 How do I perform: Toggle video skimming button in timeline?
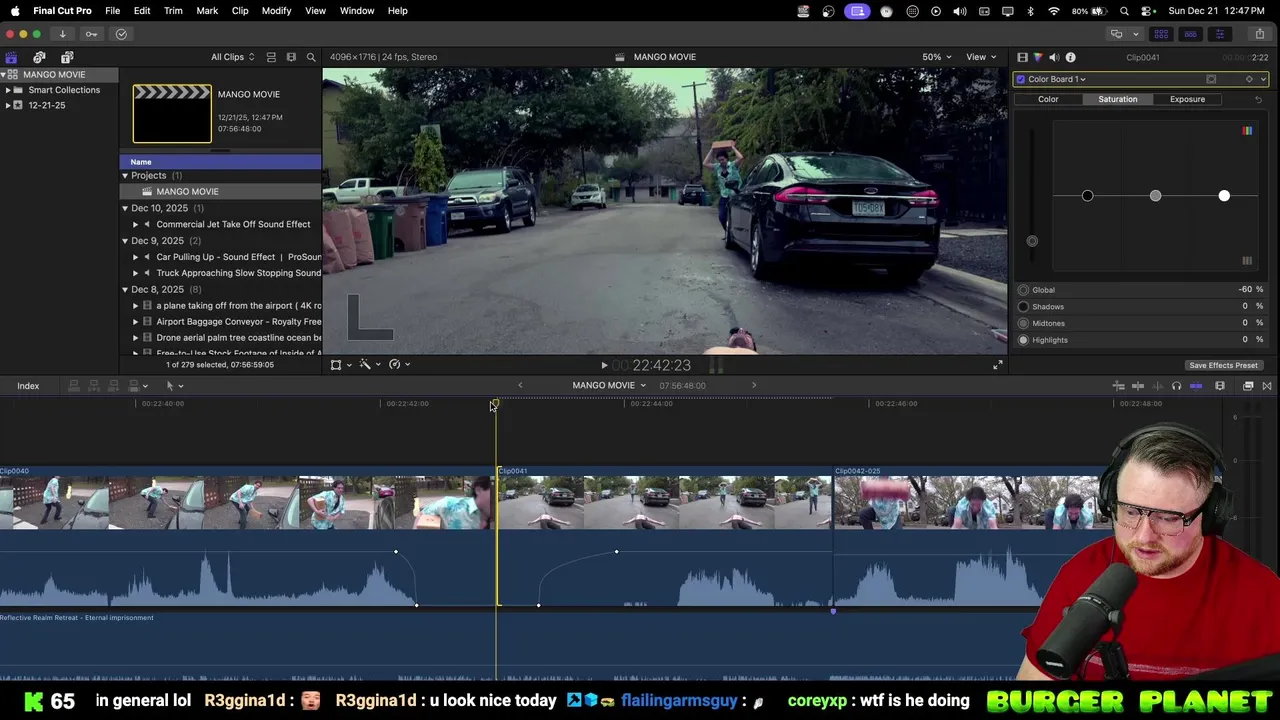click(x=1138, y=386)
